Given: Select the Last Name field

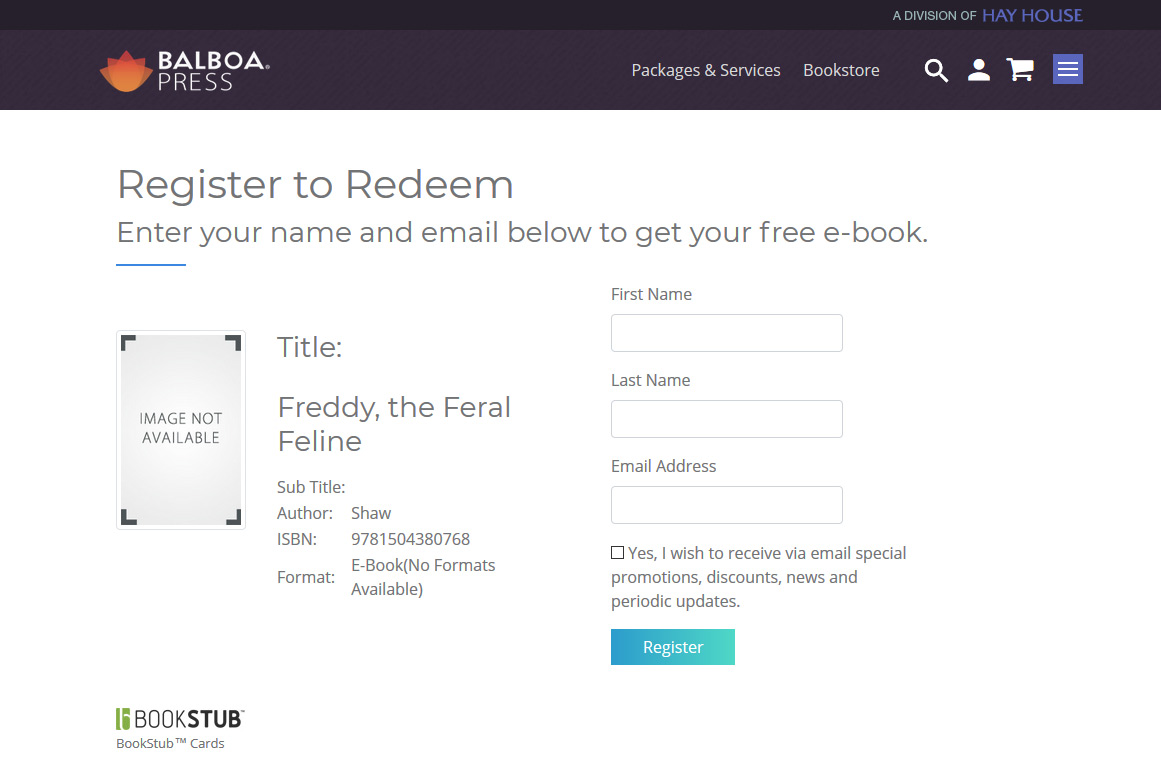Looking at the screenshot, I should [x=726, y=419].
